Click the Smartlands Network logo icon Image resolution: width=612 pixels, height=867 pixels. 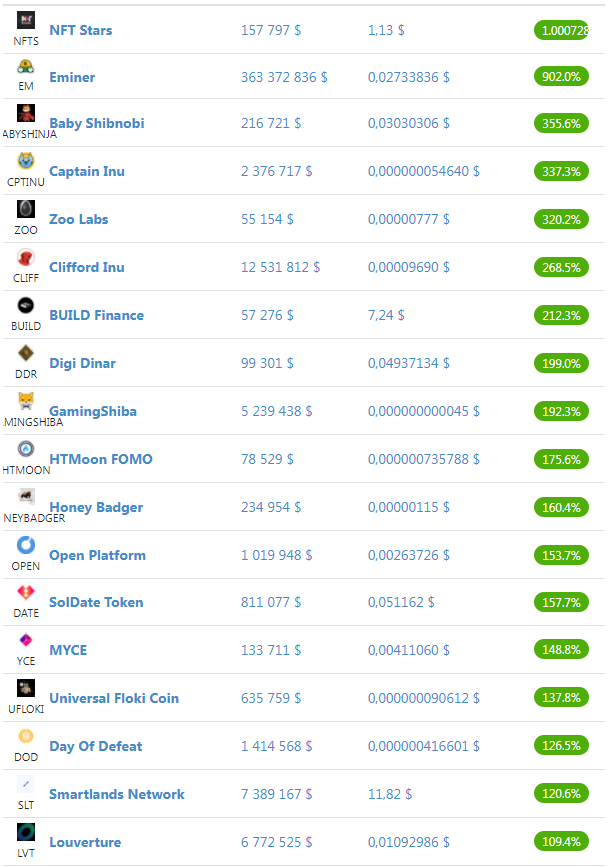pyautogui.click(x=26, y=784)
